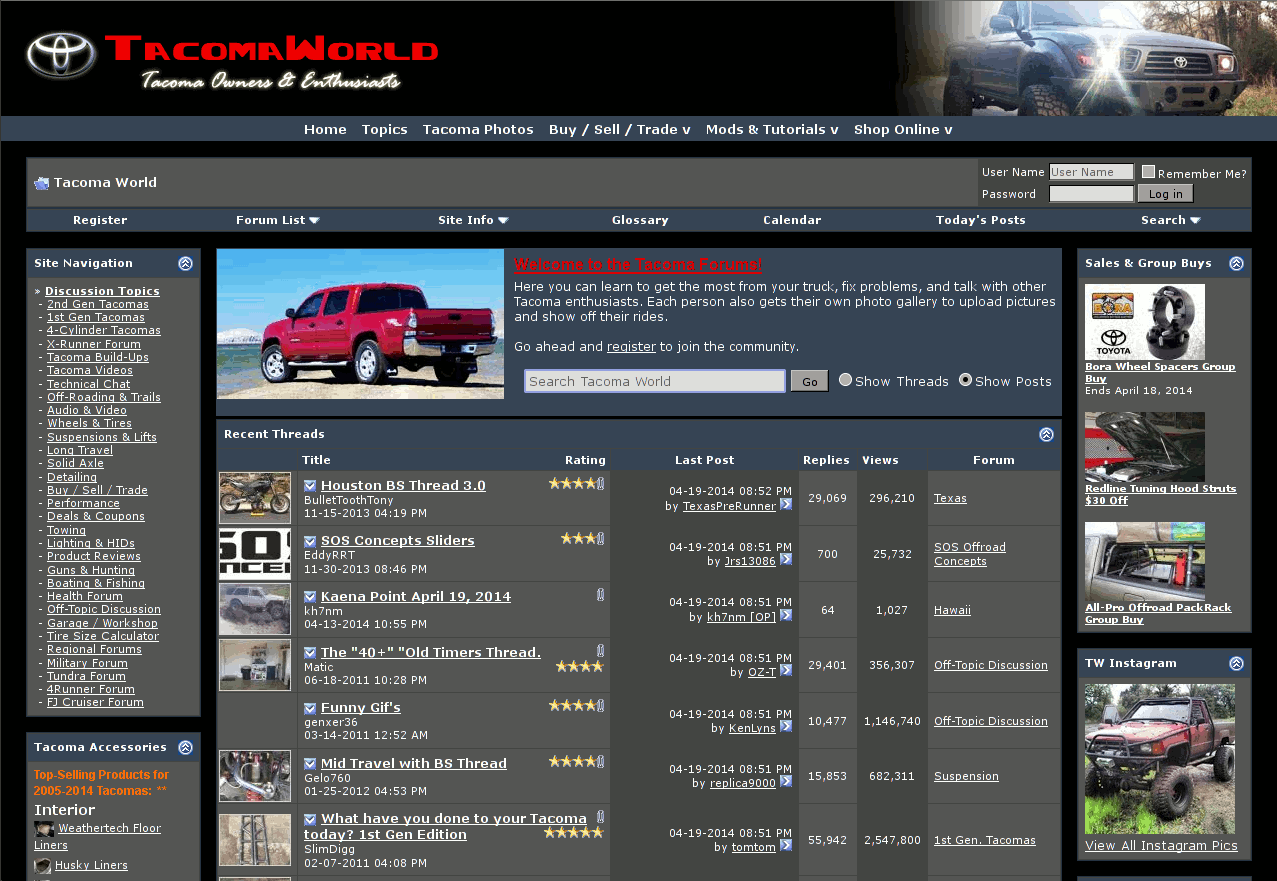Go to last post by OZ-T
The width and height of the screenshot is (1277, 881).
click(786, 671)
